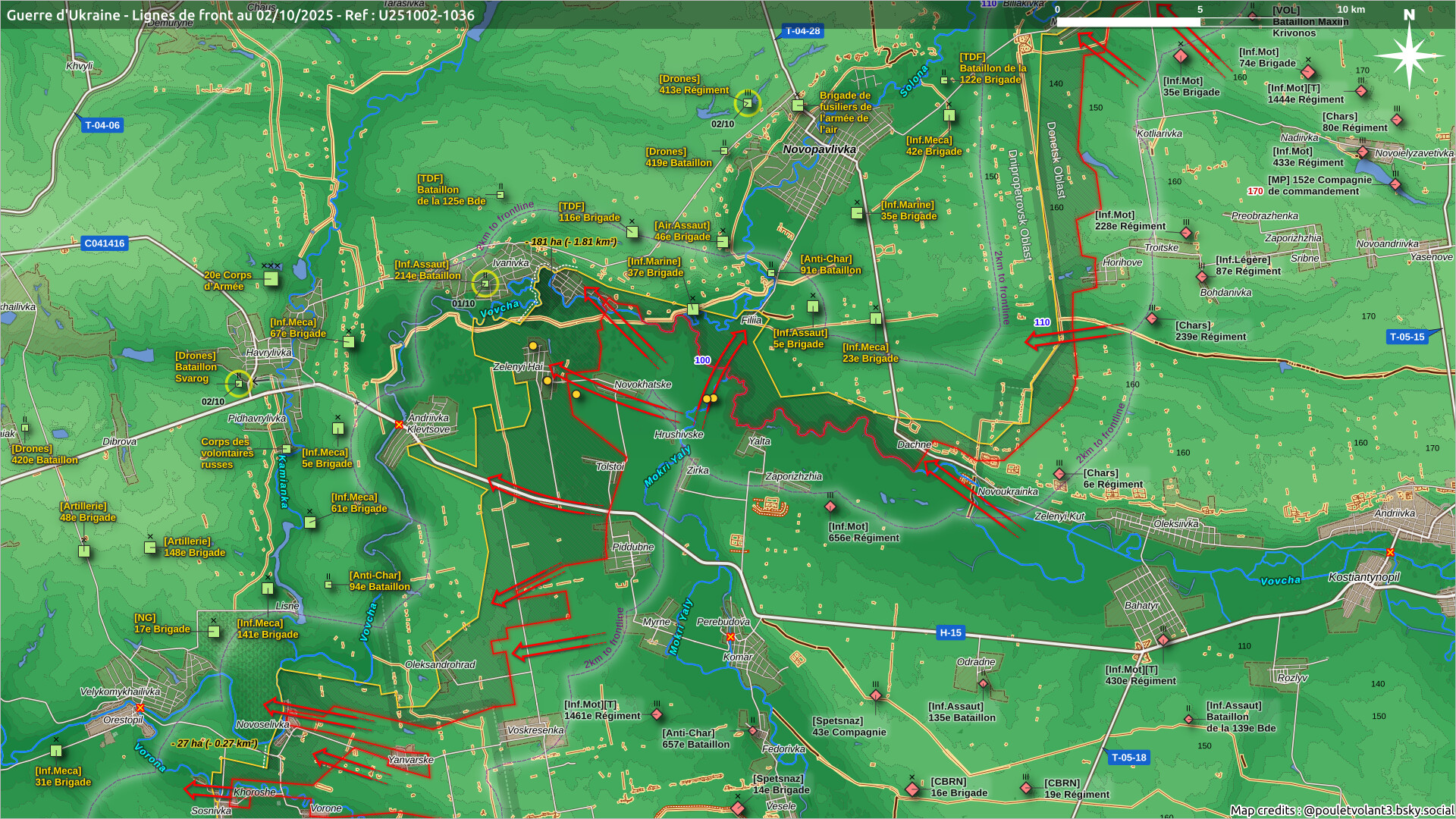Click the H-15 highway shield
The height and width of the screenshot is (819, 1456).
point(950,632)
